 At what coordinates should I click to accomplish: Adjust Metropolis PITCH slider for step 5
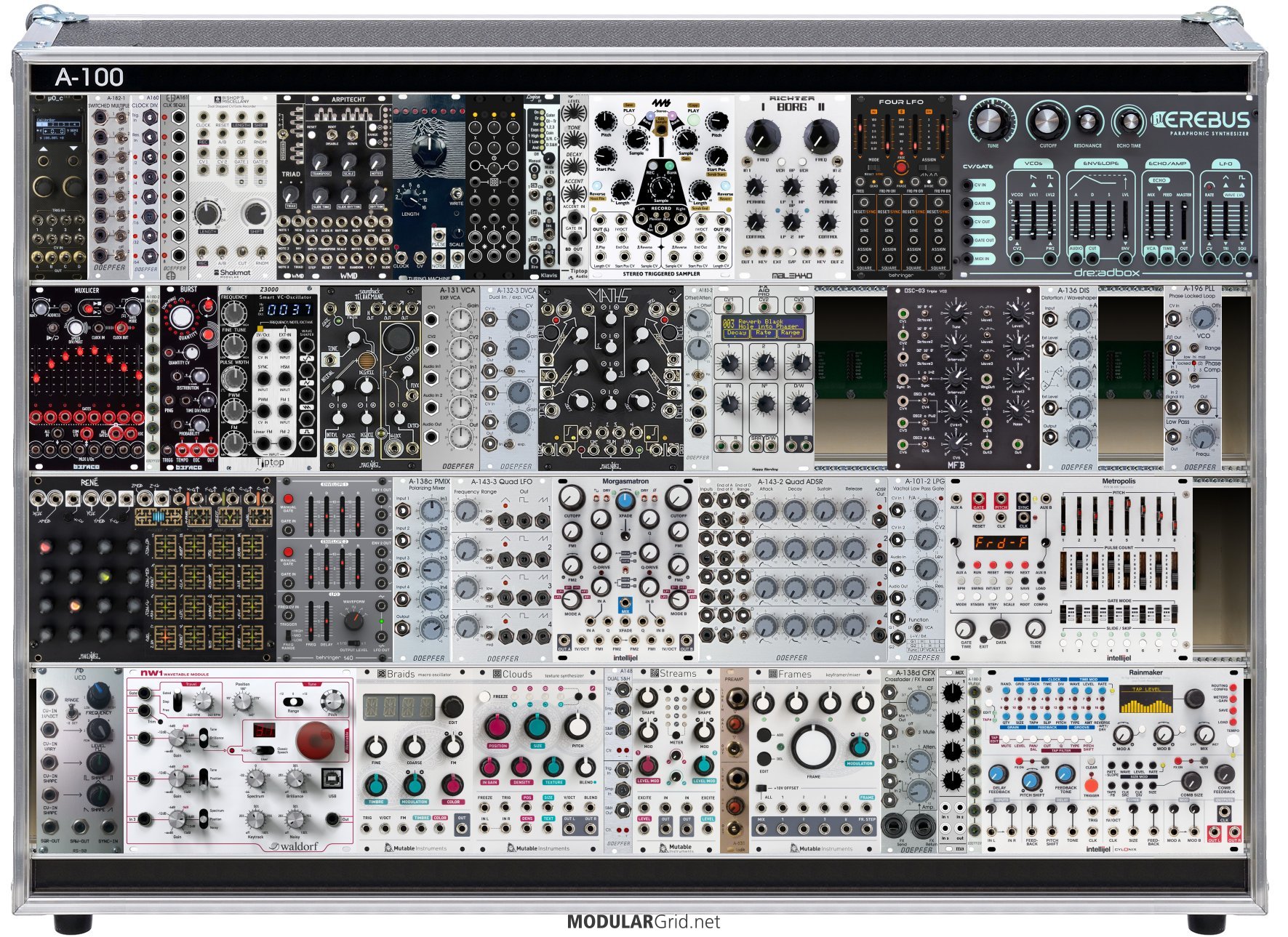[x=1127, y=516]
